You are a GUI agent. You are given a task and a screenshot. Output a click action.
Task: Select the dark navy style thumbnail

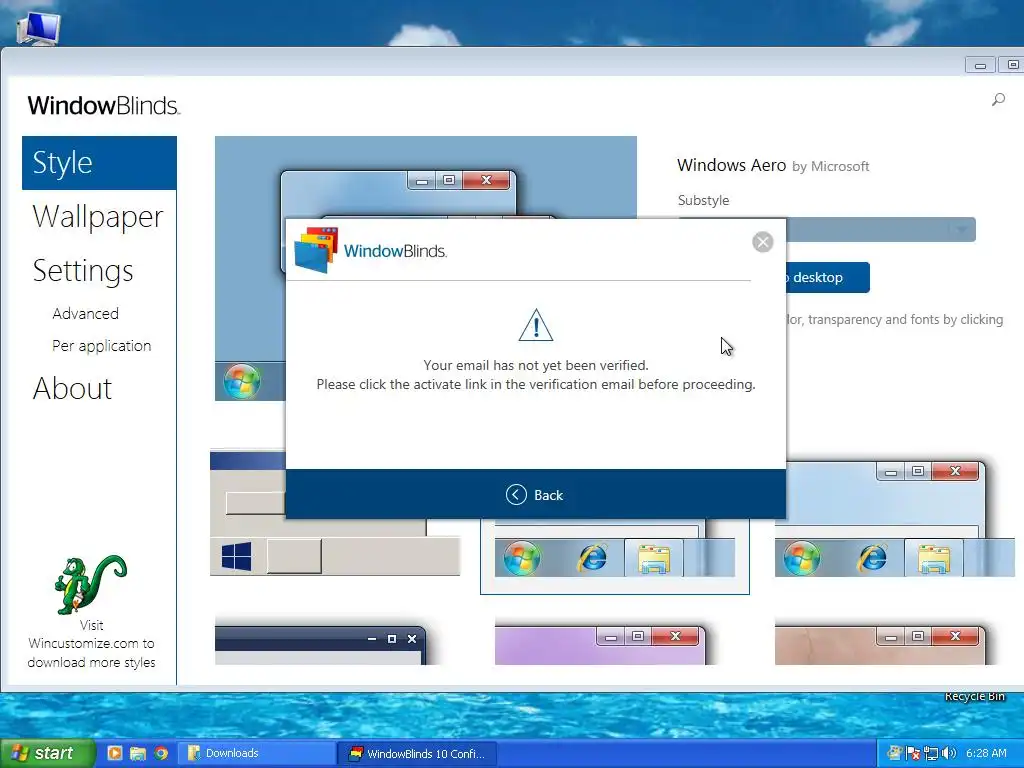tap(321, 645)
